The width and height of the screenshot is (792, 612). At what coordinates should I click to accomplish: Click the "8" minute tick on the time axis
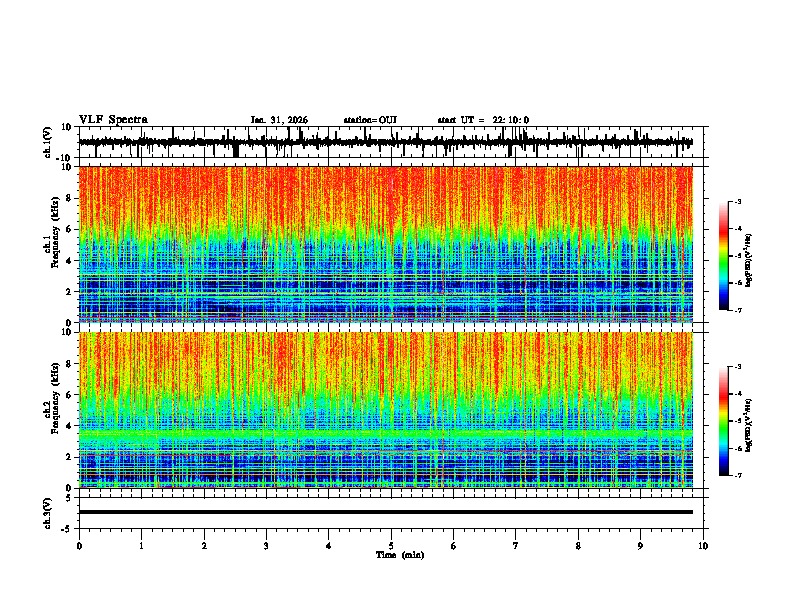tap(578, 546)
